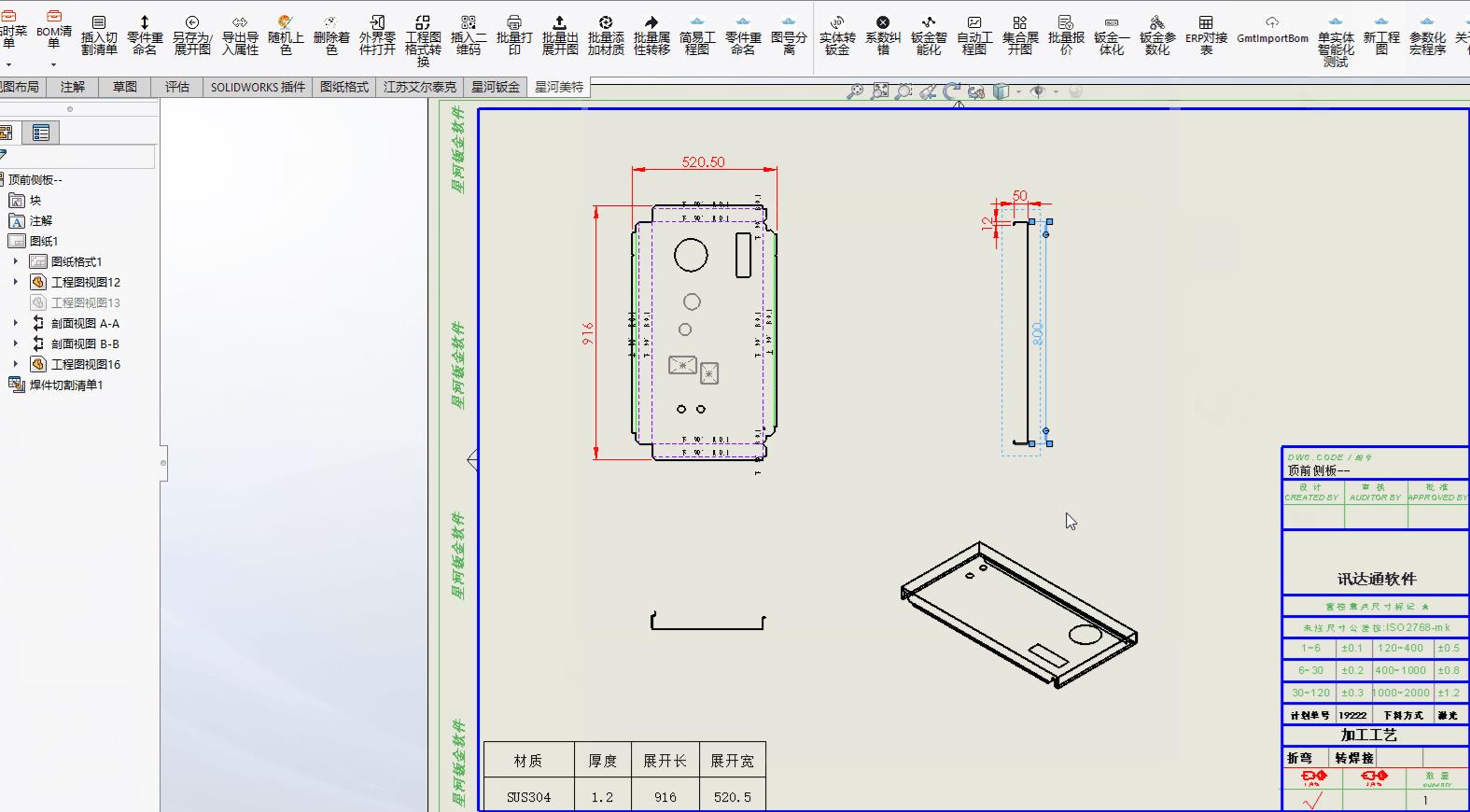Open the ERP对接表 tool
The image size is (1470, 812).
click(x=1206, y=35)
